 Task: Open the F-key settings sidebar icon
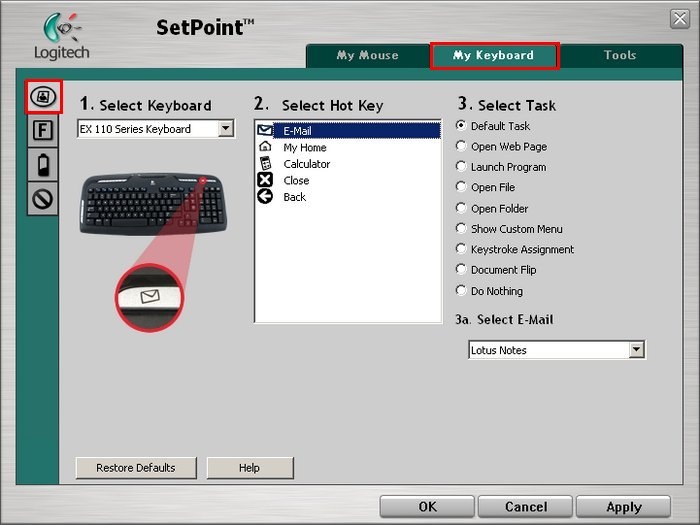click(43, 131)
